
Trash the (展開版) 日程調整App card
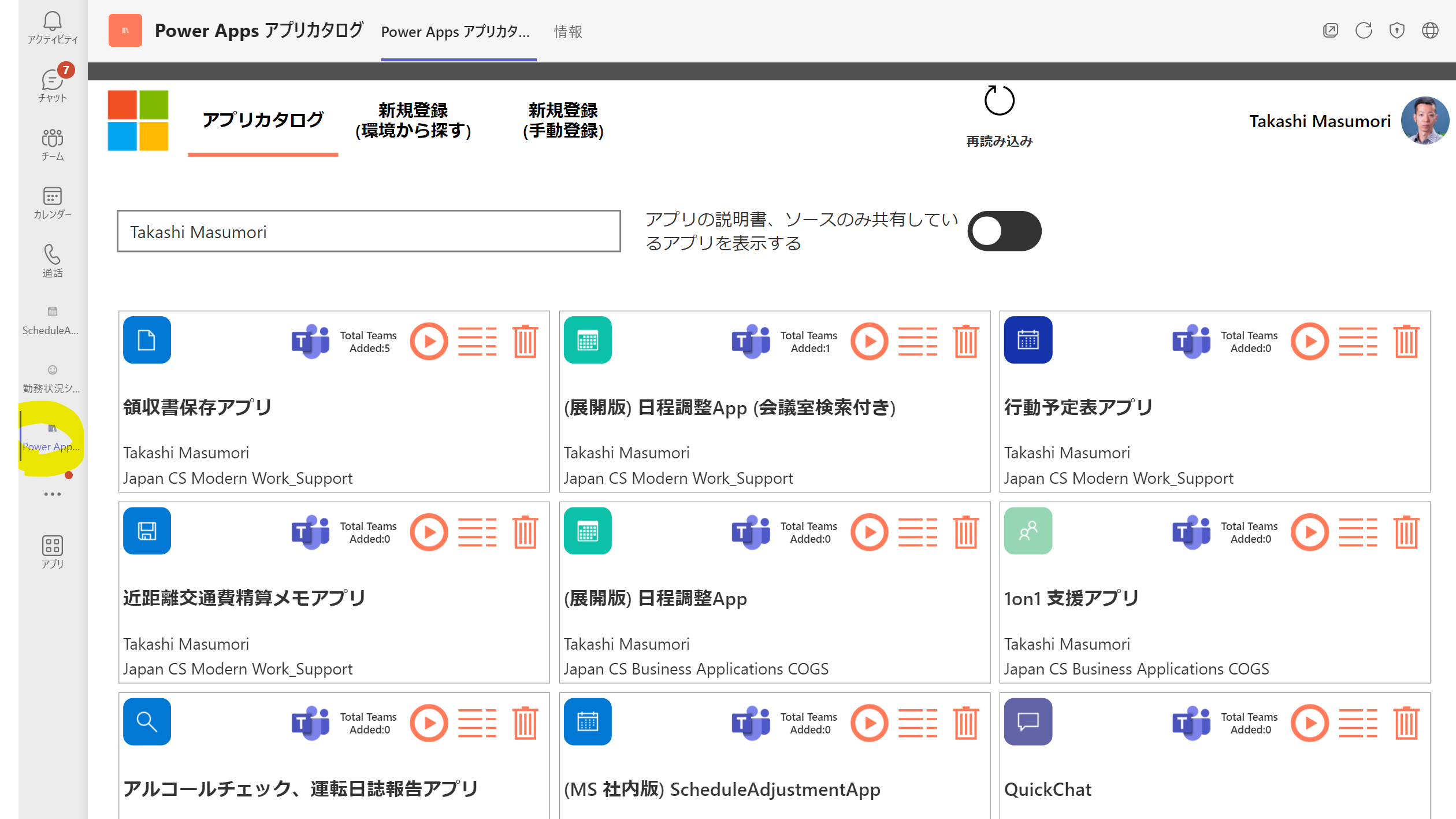coord(965,532)
